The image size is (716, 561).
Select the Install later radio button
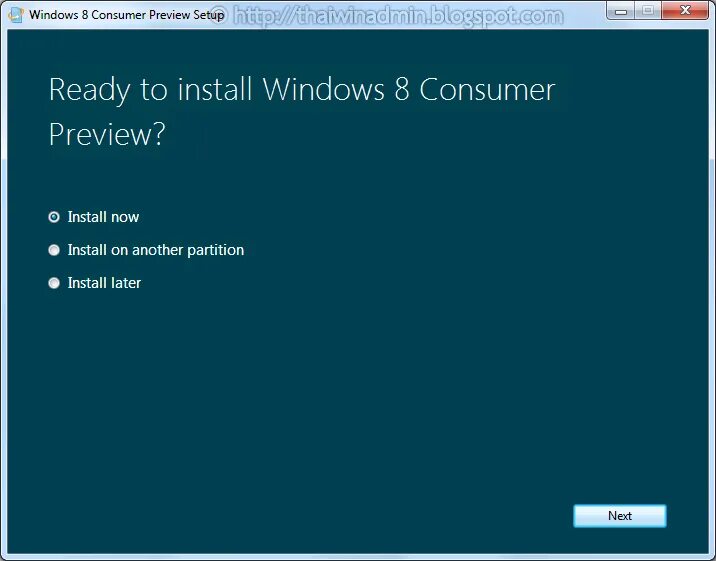coord(54,283)
